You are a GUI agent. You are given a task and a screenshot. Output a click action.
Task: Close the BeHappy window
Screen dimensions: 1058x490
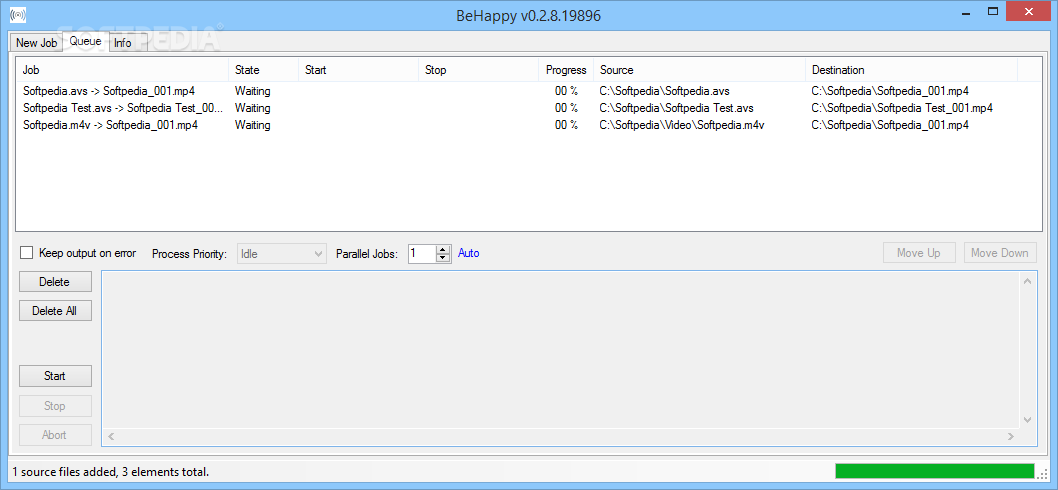click(1030, 11)
